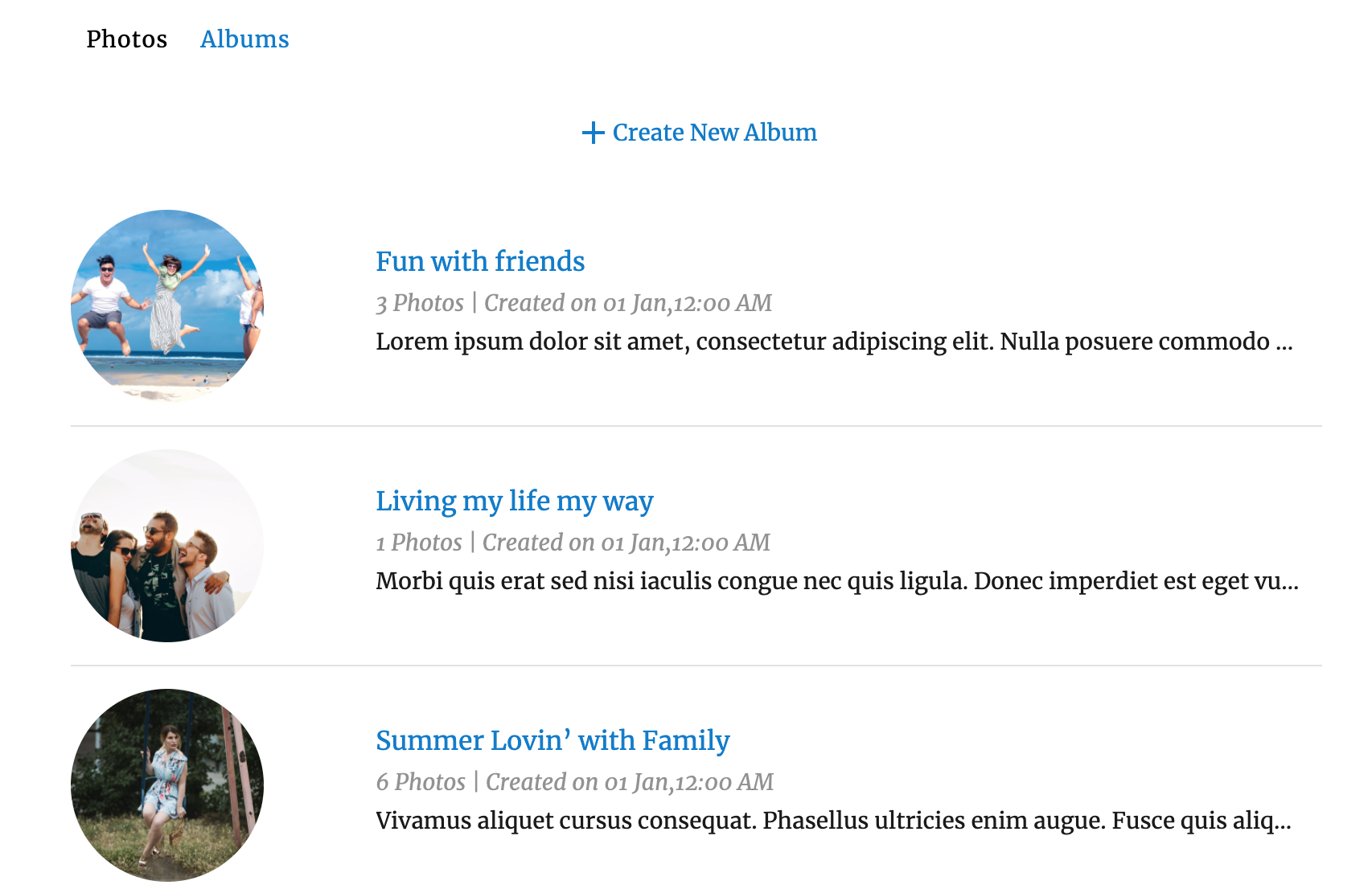Click the Lorem ipsum album description

click(820, 342)
